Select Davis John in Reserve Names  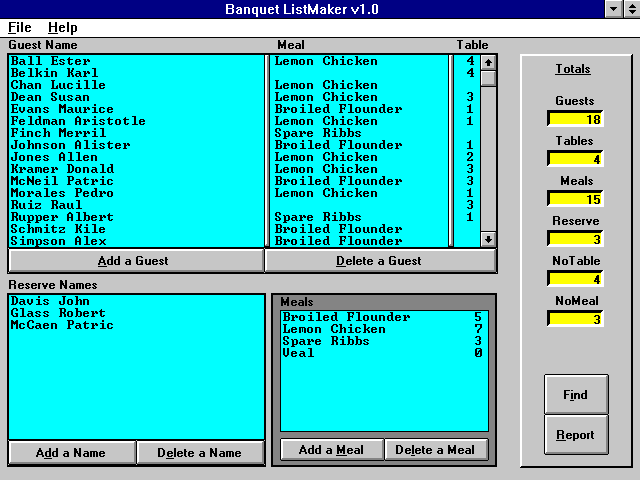click(x=50, y=301)
